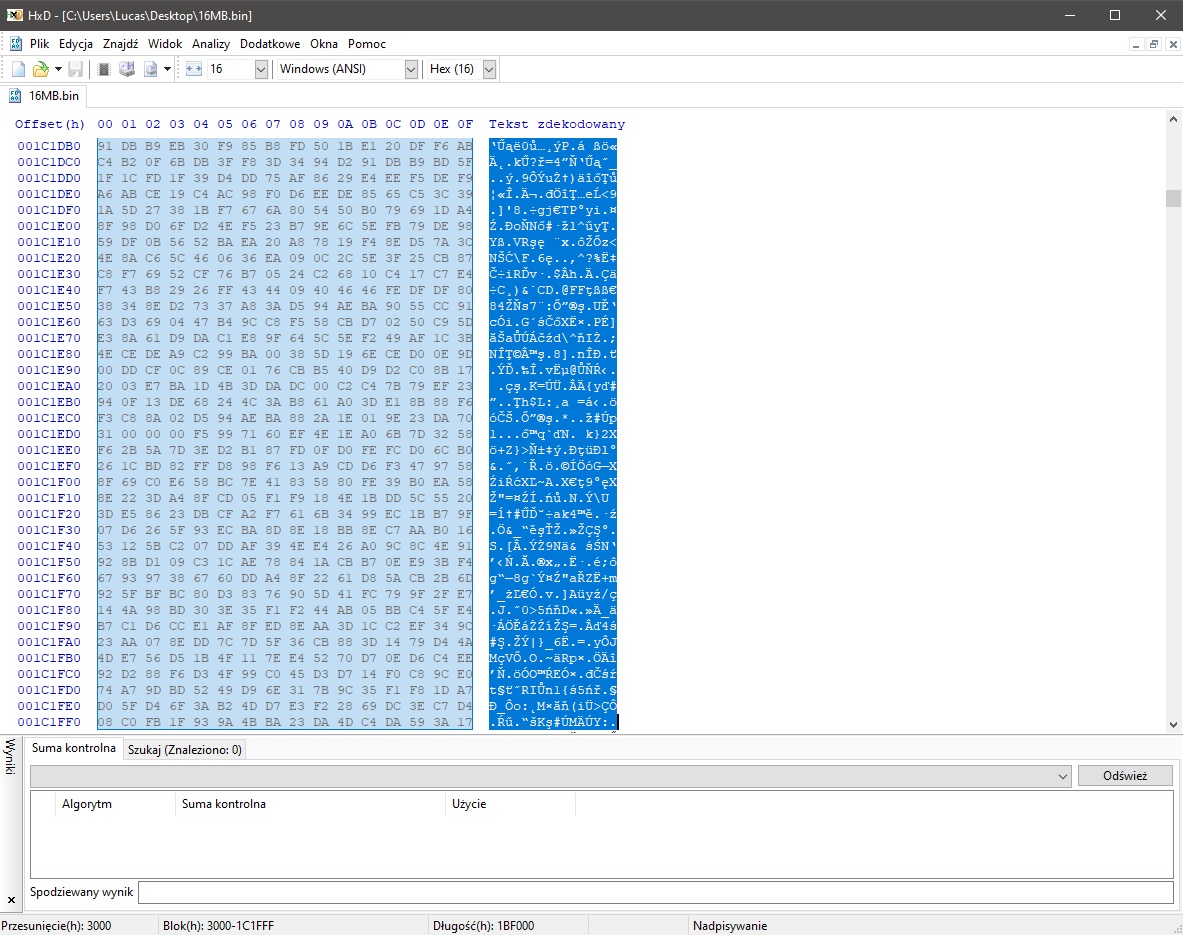The image size is (1183, 935).
Task: Click offset row 001C1E00
Action: coord(49,226)
